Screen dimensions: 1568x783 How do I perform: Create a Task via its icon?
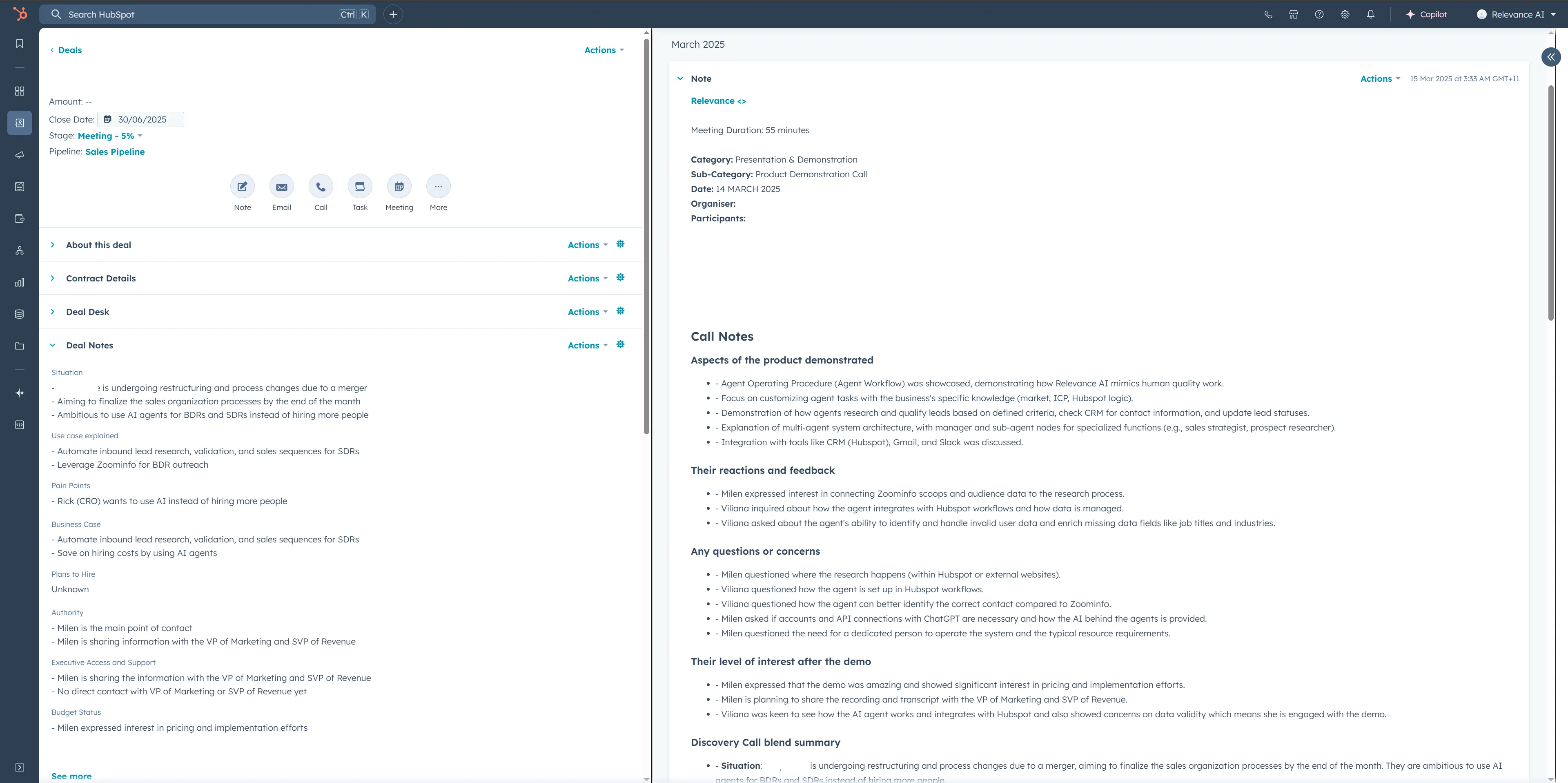click(360, 187)
